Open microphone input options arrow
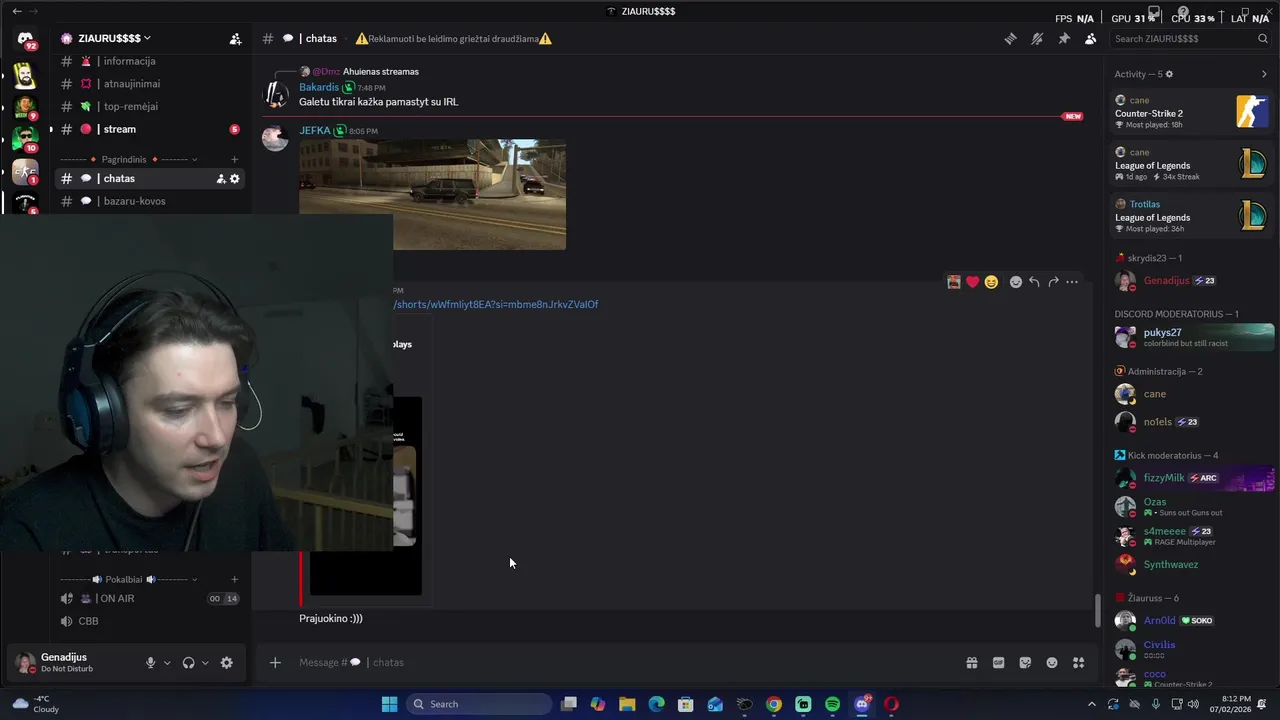The height and width of the screenshot is (720, 1280). (x=167, y=663)
